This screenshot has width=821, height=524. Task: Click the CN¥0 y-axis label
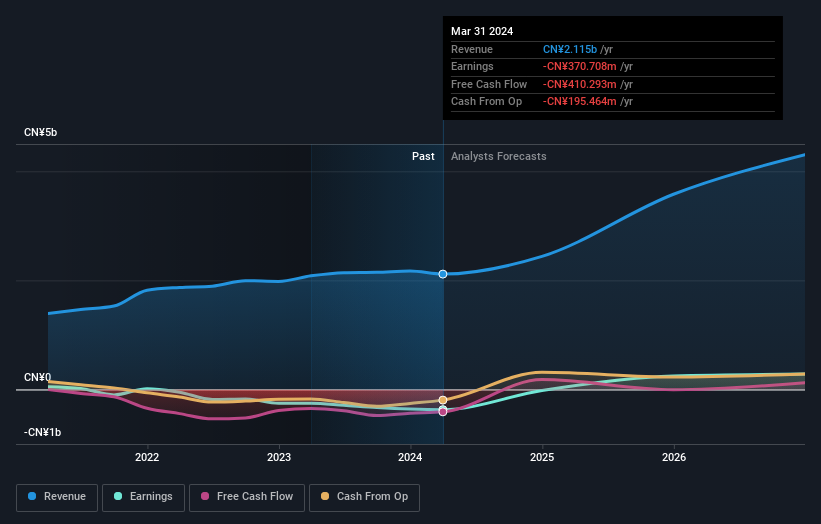point(37,377)
